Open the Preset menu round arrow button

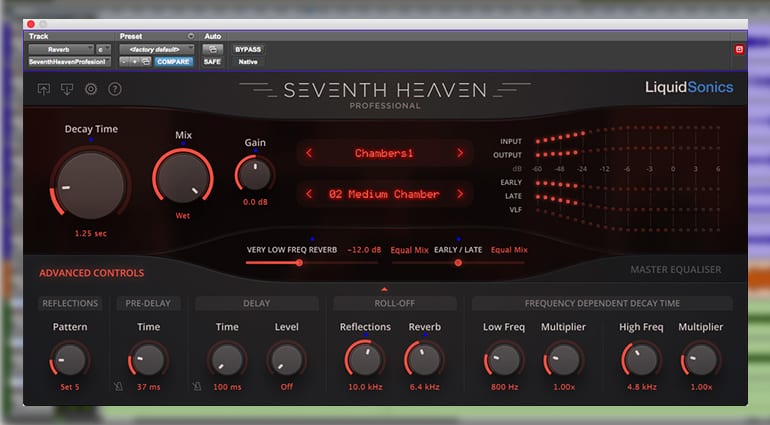pos(191,36)
